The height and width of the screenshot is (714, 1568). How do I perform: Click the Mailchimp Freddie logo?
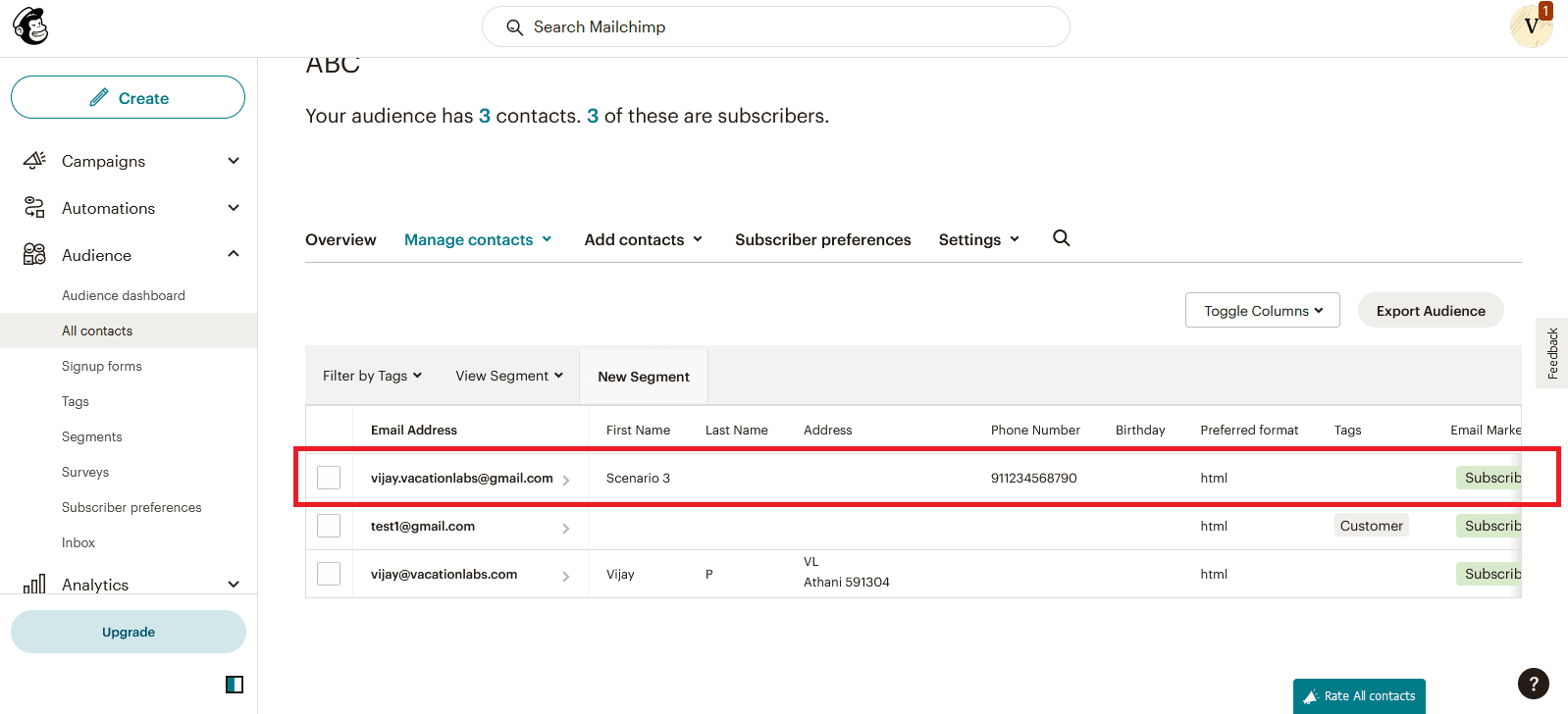[x=30, y=26]
